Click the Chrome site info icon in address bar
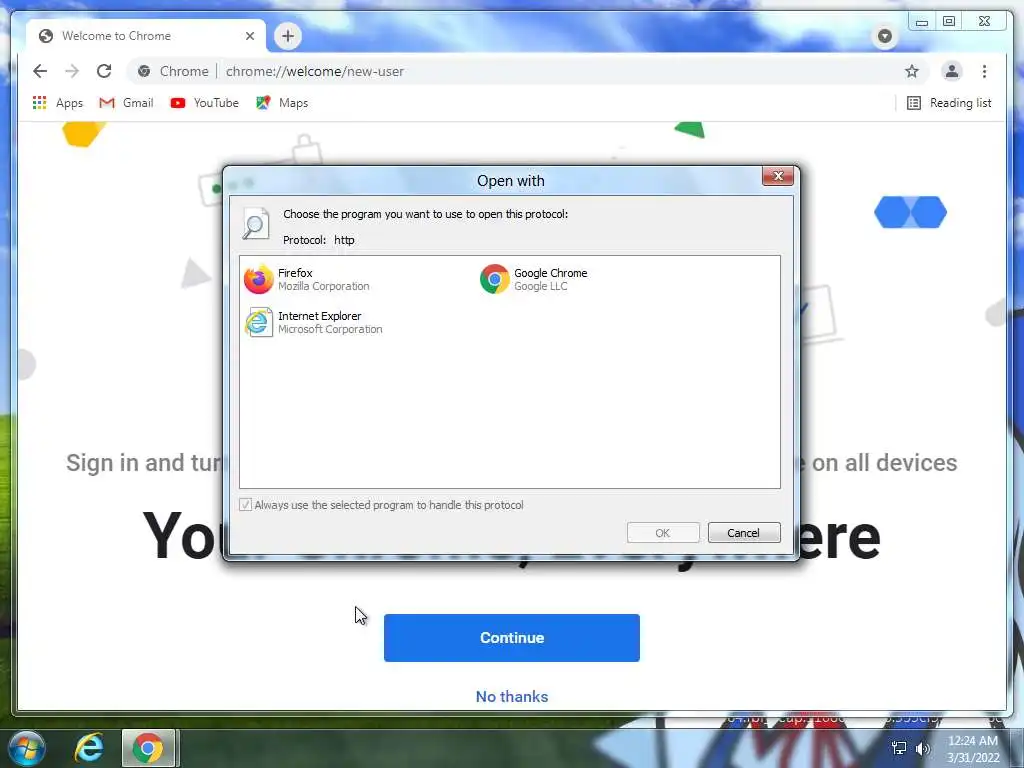This screenshot has width=1024, height=768. (144, 71)
